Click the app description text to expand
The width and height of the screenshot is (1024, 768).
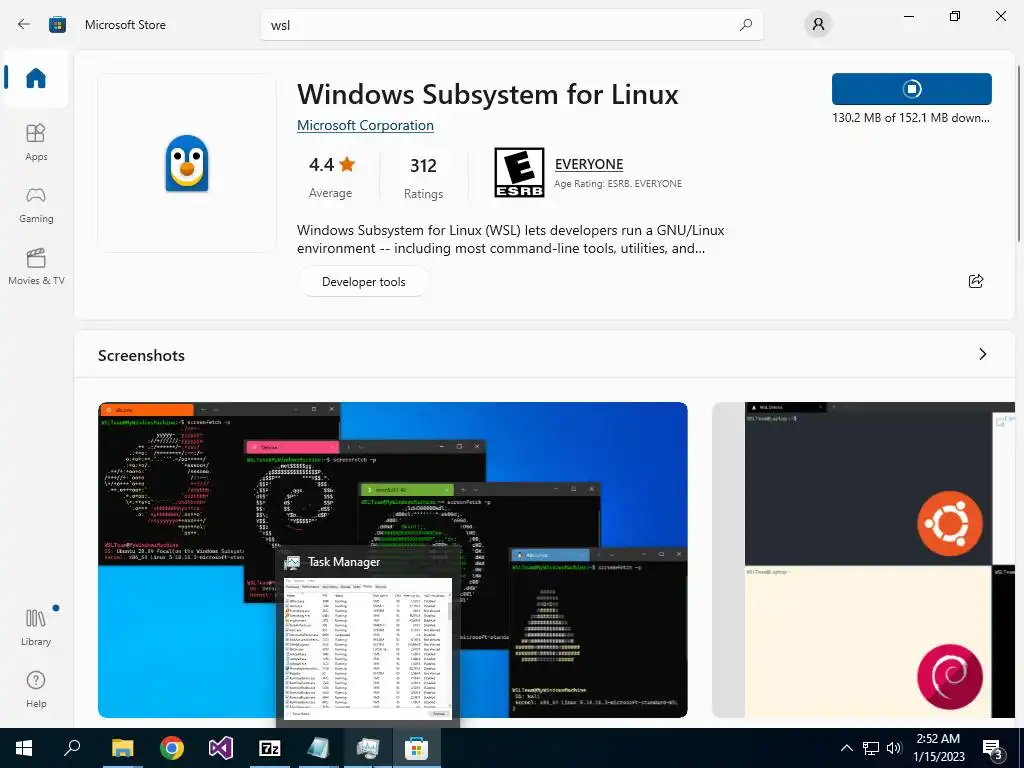point(511,239)
